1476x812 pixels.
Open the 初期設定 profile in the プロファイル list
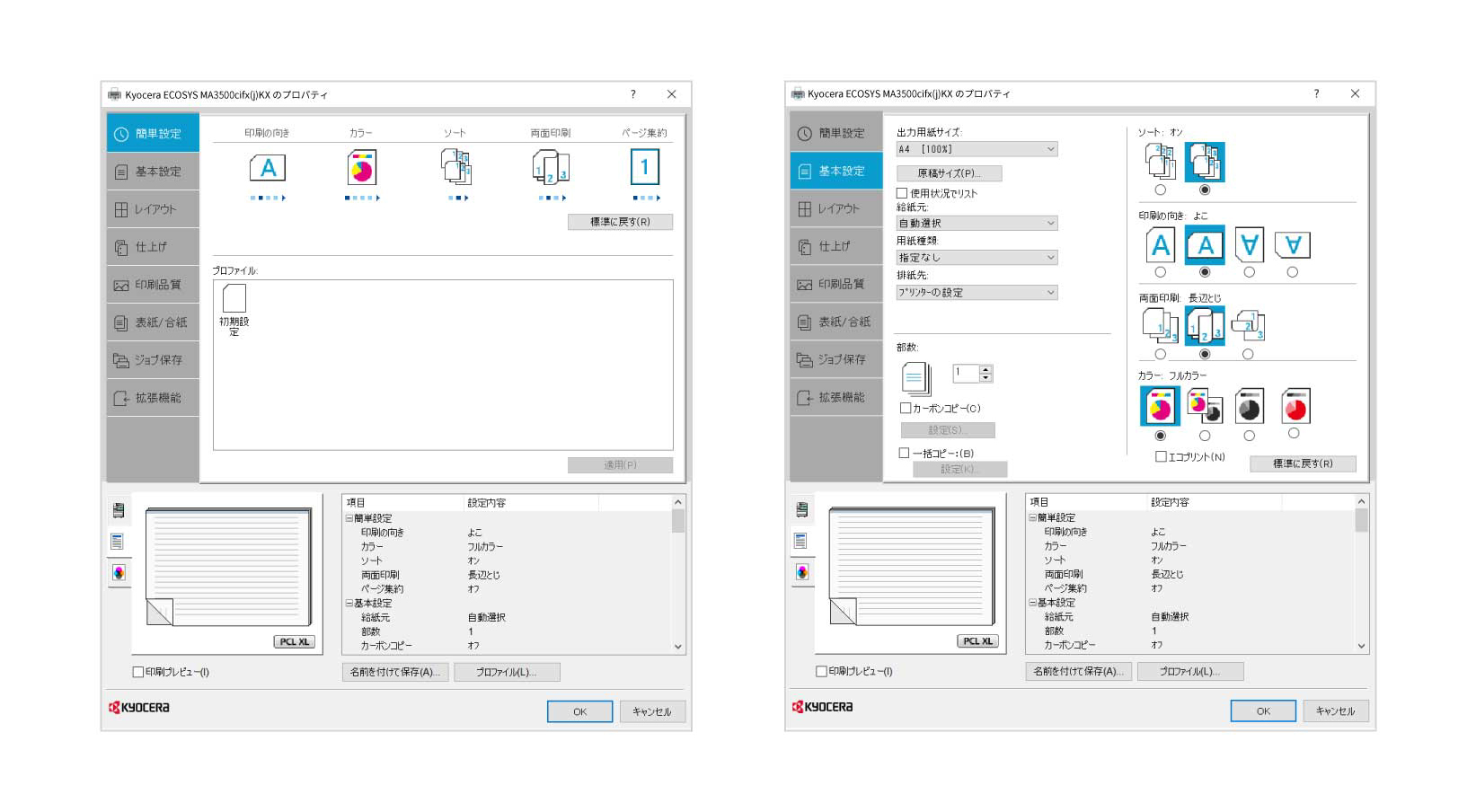(234, 301)
